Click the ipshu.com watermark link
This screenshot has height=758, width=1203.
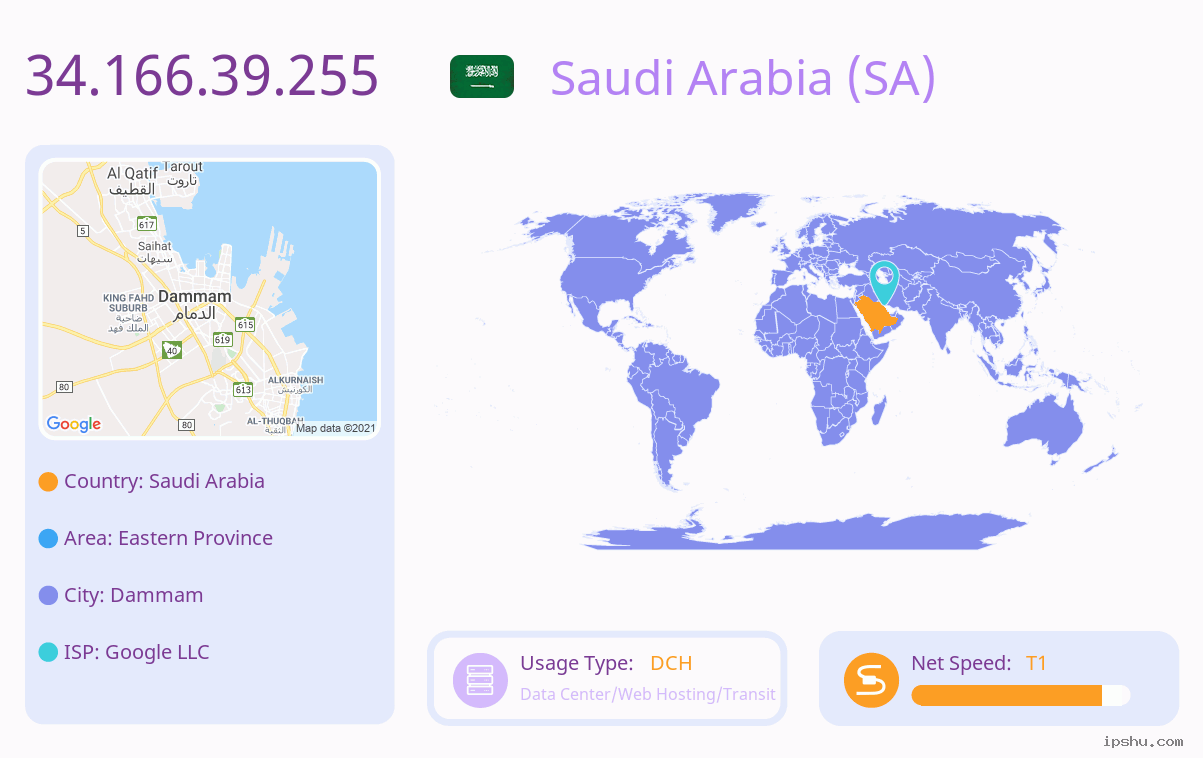point(1143,742)
